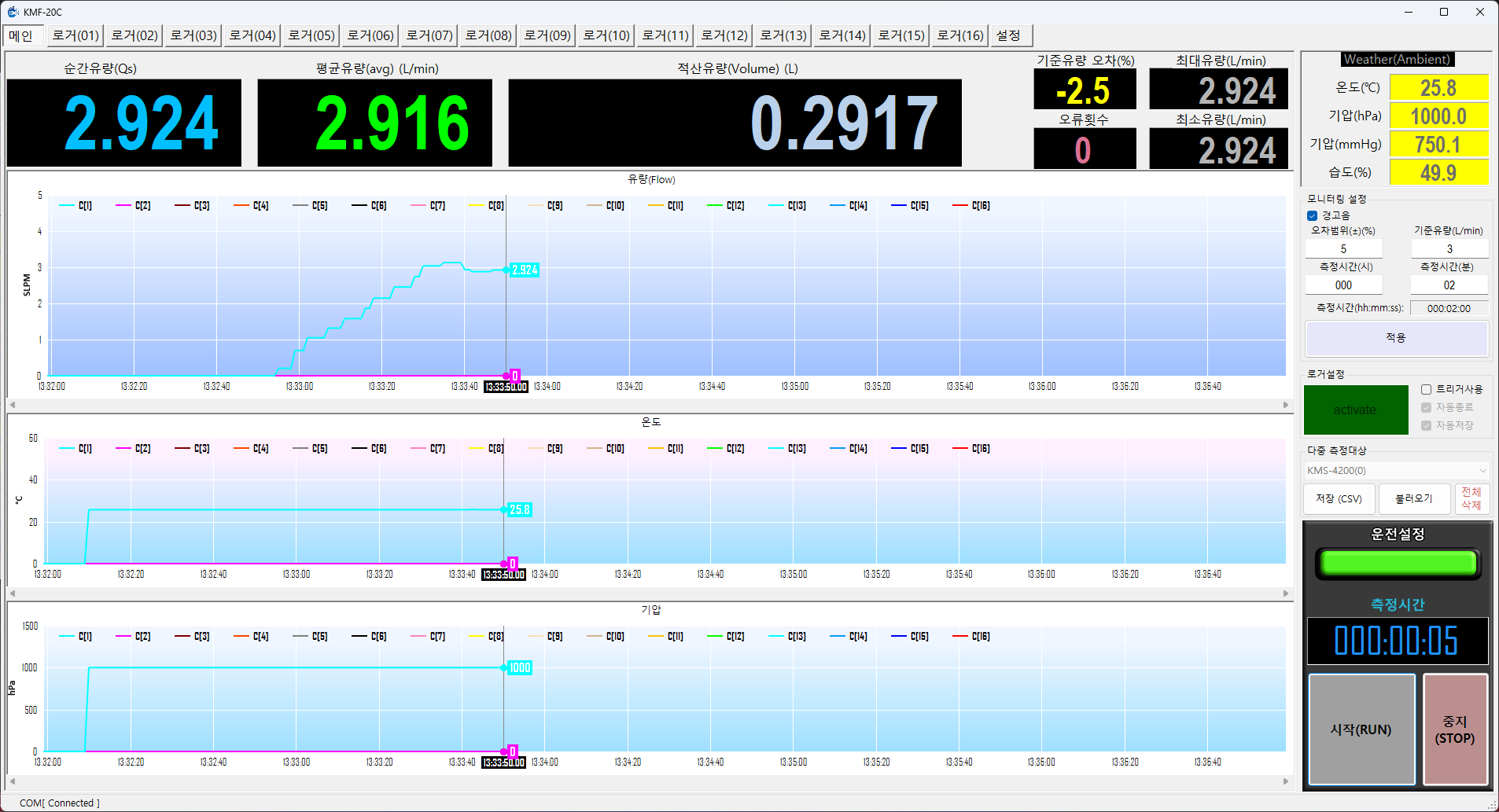Click the 기준유량 오차 -2.5 display
1499x812 pixels.
1085,90
